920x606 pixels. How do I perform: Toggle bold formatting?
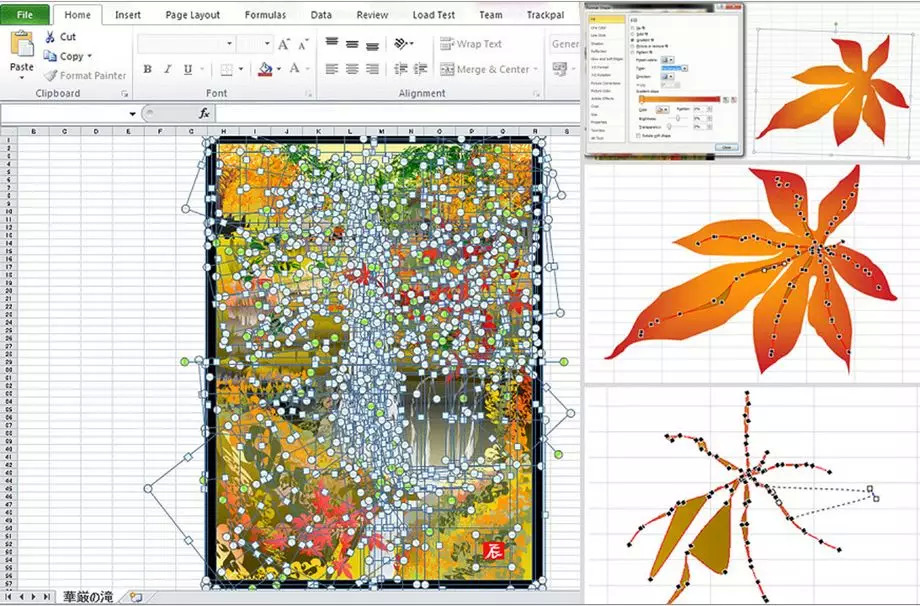pyautogui.click(x=148, y=69)
